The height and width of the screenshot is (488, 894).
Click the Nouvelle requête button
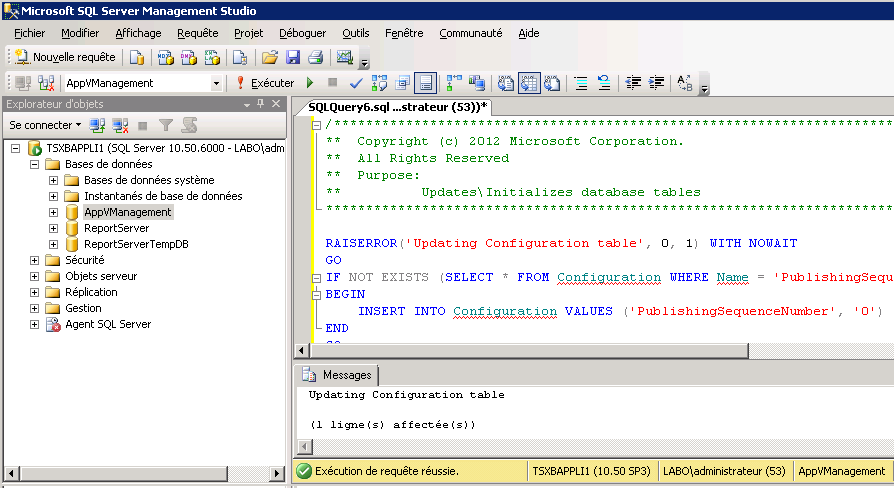tap(65, 57)
